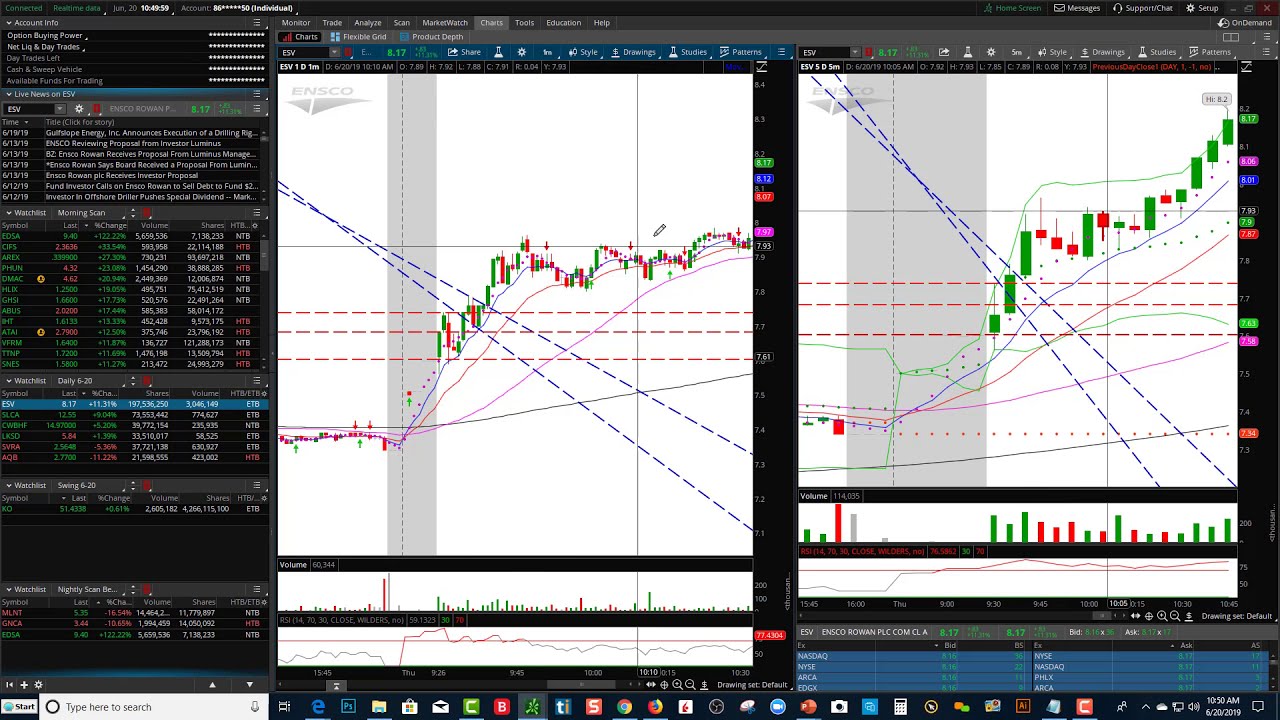This screenshot has height=720, width=1280.
Task: Toggle OnDemand mode
Action: pos(1245,22)
